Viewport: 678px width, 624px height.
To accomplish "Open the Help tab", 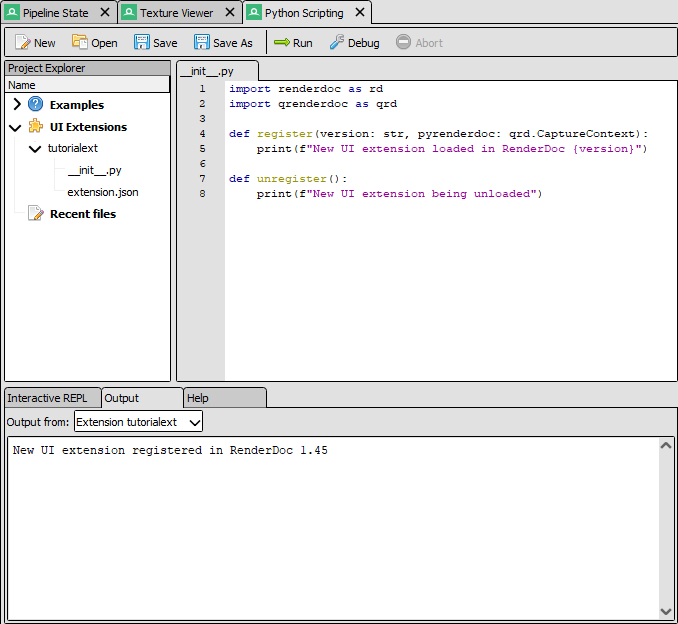I will pos(225,398).
